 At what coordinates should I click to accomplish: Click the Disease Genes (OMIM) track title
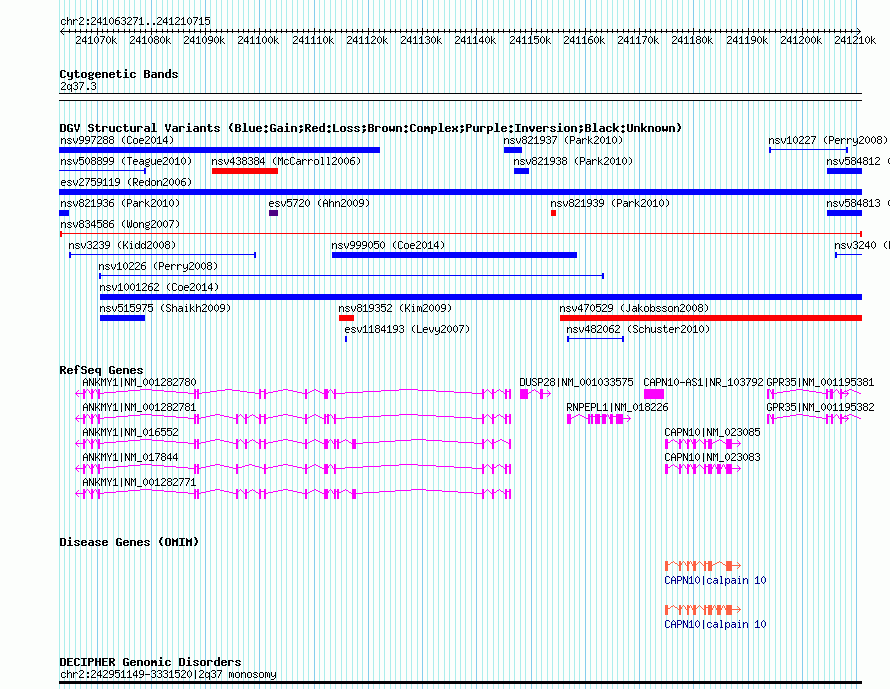[x=129, y=542]
